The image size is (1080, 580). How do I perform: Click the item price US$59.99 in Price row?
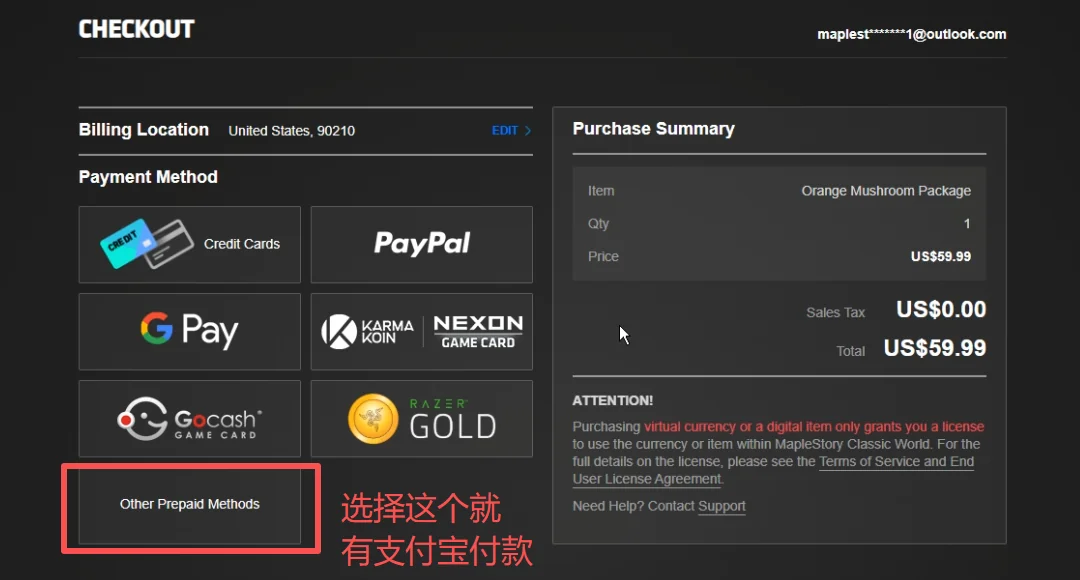940,256
